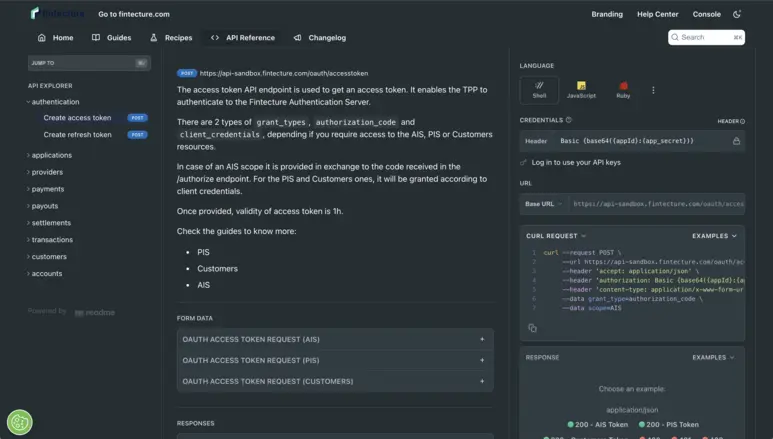Switch to the Changelog tab
The image size is (773, 439).
320,38
